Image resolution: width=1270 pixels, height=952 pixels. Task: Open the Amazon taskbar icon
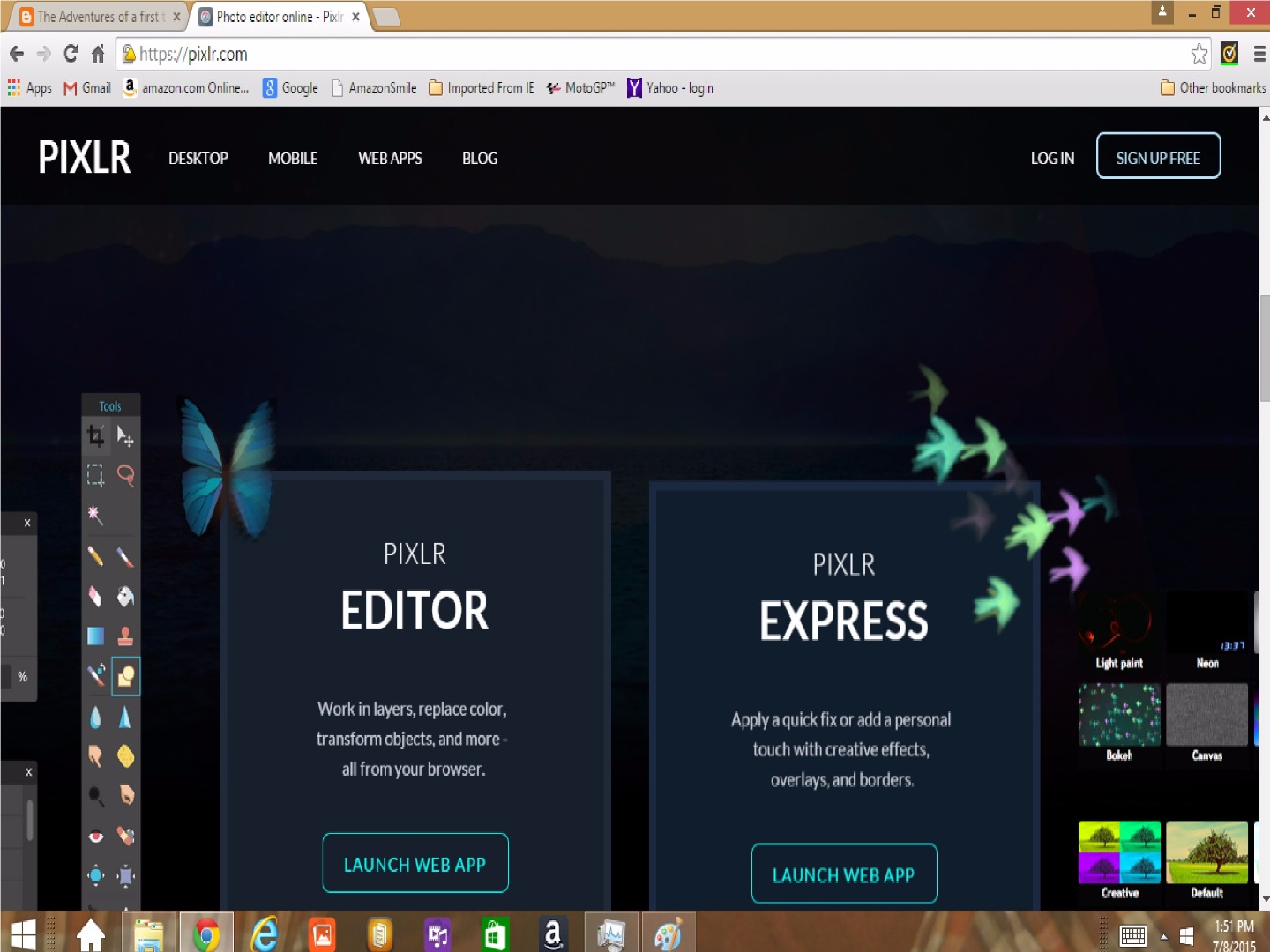click(553, 934)
